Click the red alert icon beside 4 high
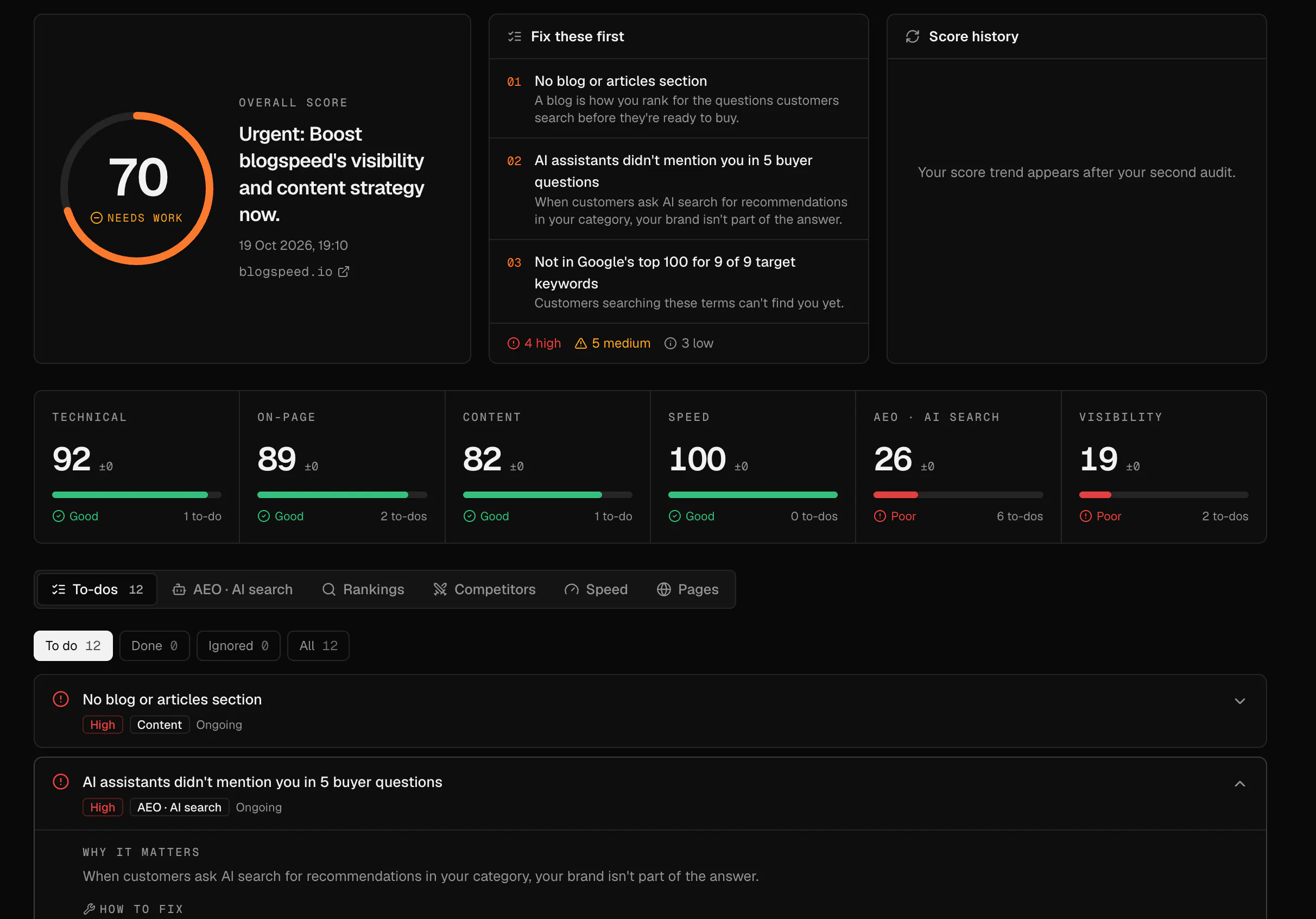Viewport: 1316px width, 919px height. (514, 343)
